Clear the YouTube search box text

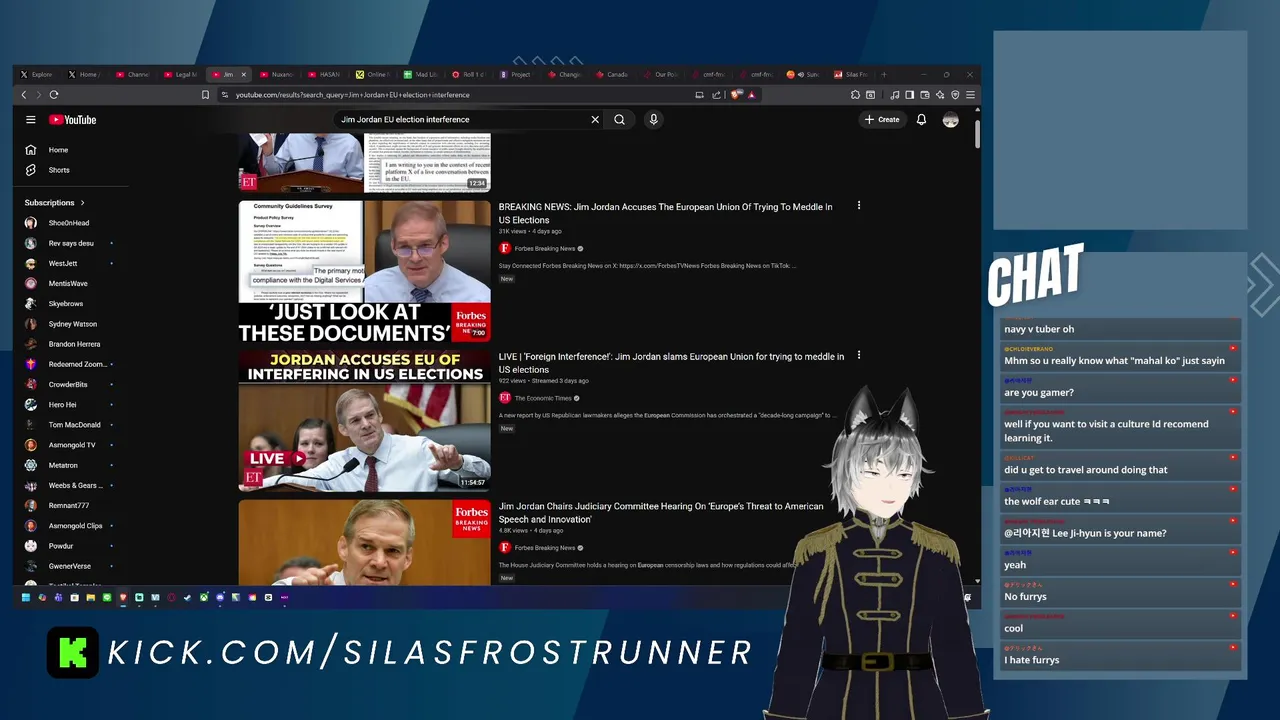point(595,120)
